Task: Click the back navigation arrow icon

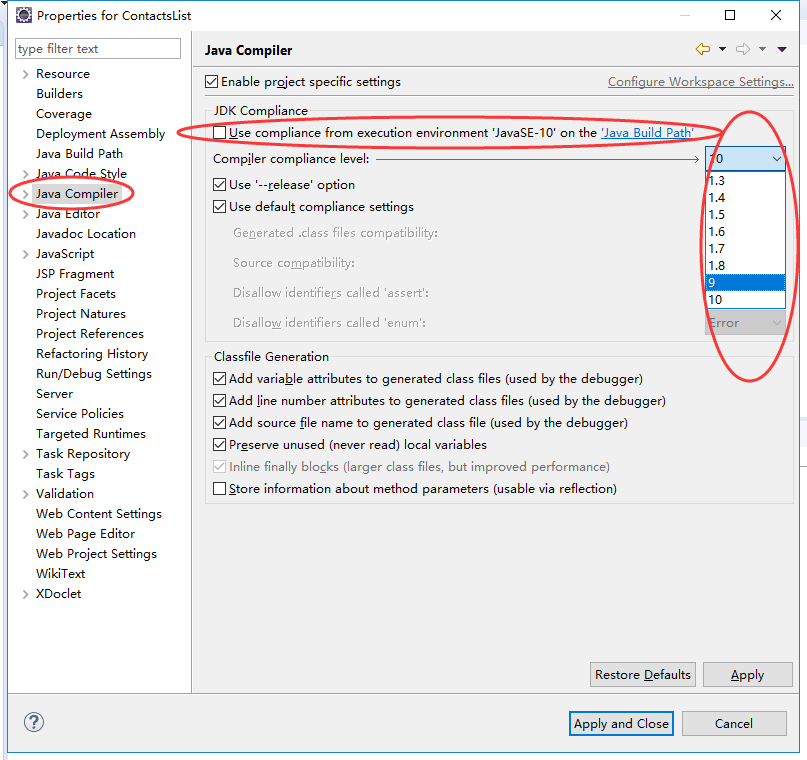Action: click(x=703, y=49)
